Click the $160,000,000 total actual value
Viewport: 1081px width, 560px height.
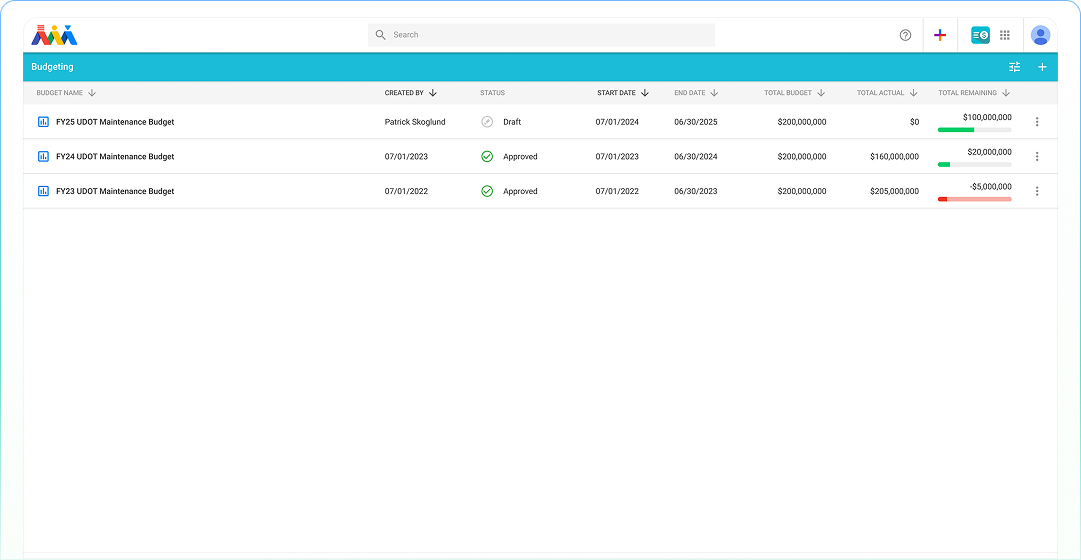tap(894, 157)
